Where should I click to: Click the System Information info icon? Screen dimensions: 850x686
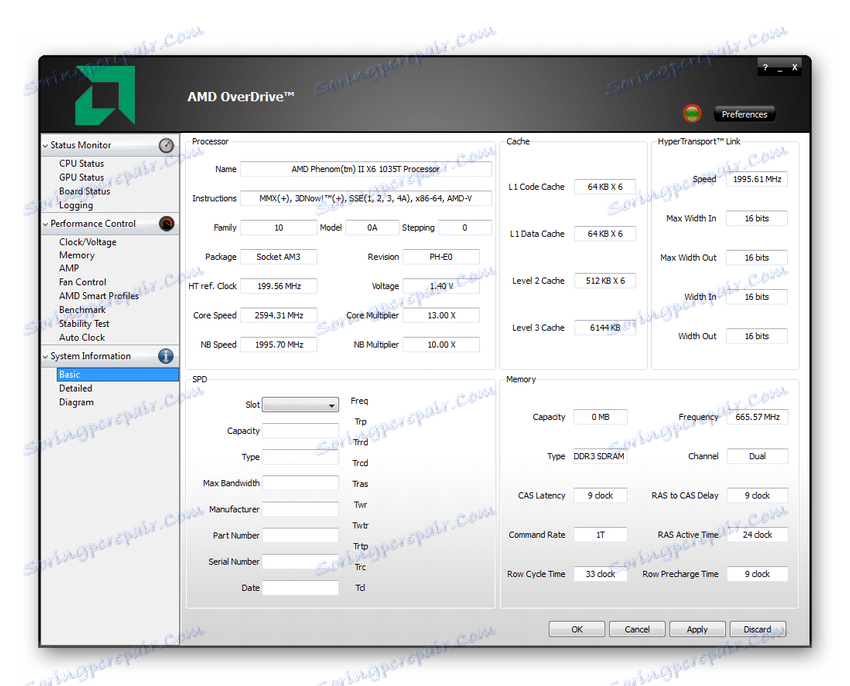[x=166, y=356]
